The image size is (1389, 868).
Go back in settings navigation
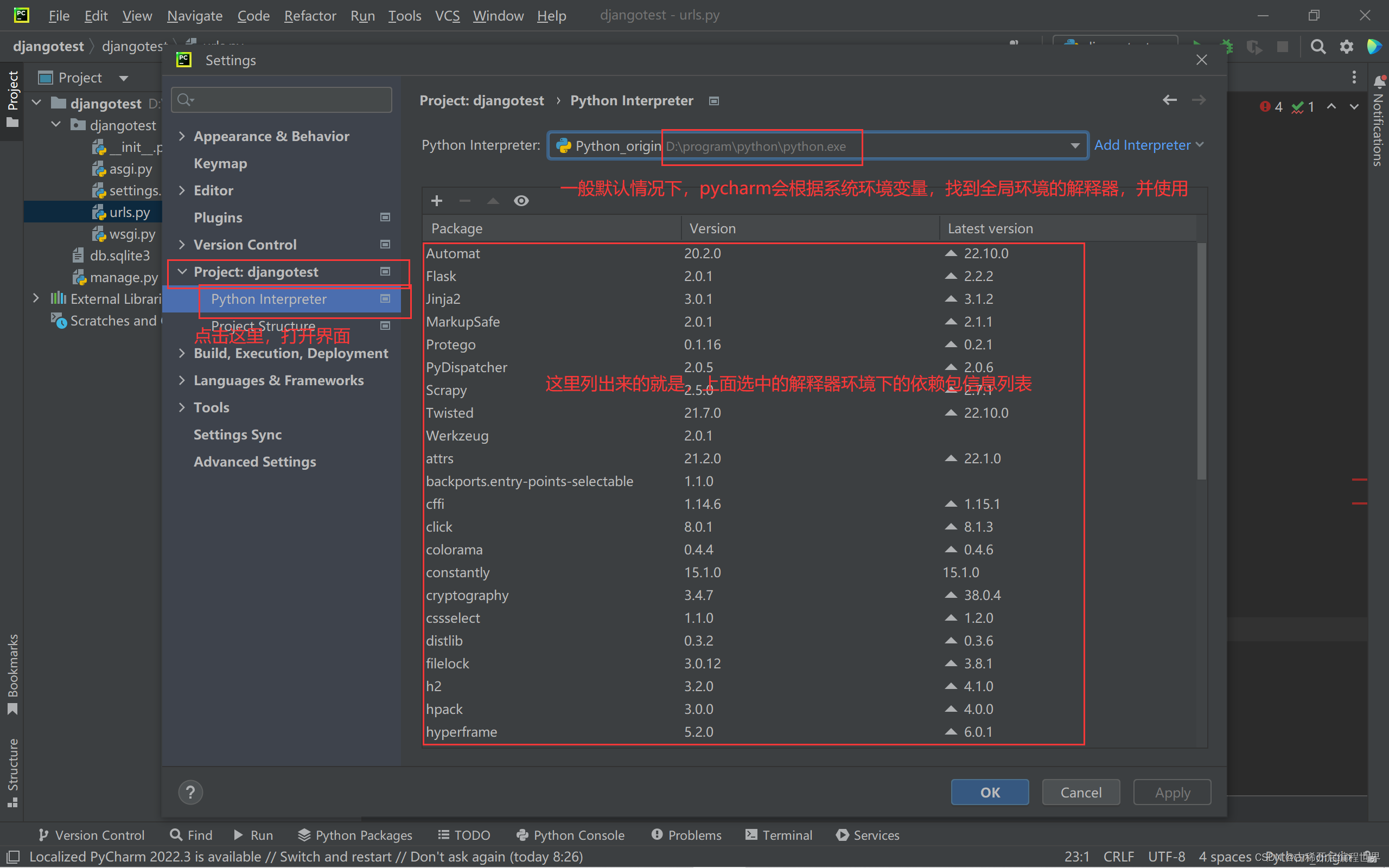[1169, 100]
